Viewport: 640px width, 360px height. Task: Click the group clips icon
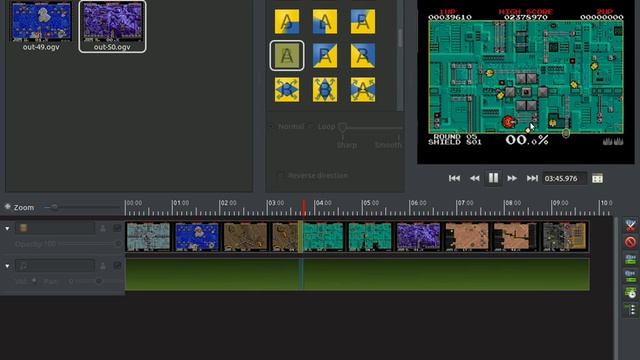pyautogui.click(x=630, y=259)
